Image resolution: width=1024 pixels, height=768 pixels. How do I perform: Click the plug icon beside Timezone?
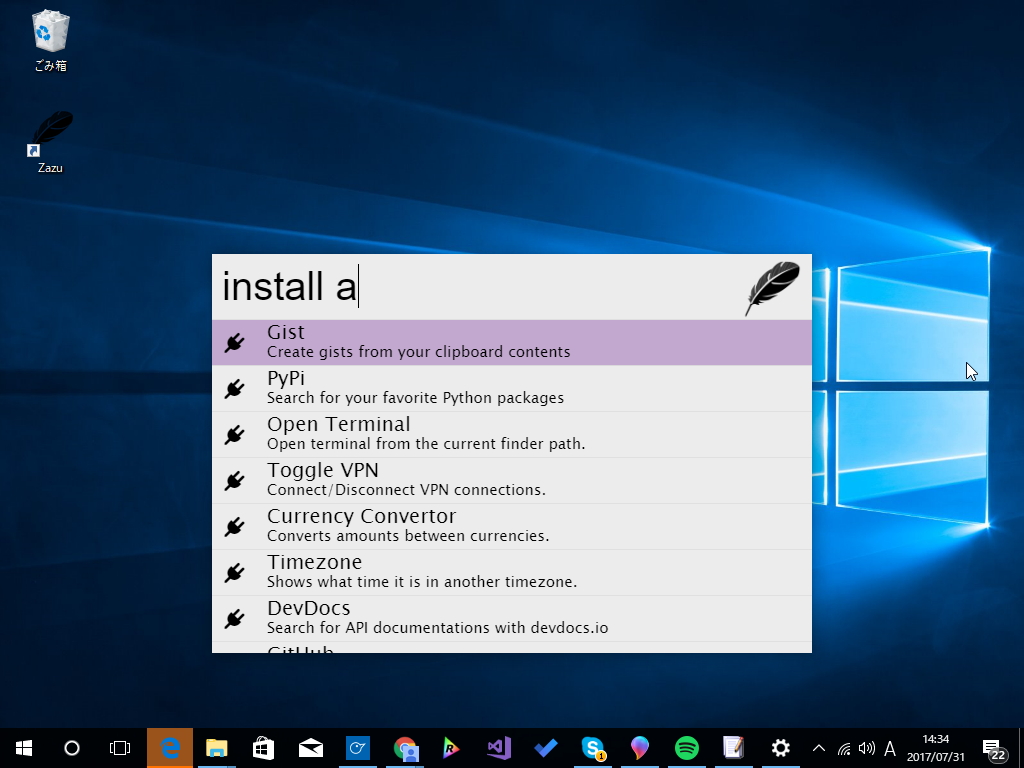(x=235, y=571)
